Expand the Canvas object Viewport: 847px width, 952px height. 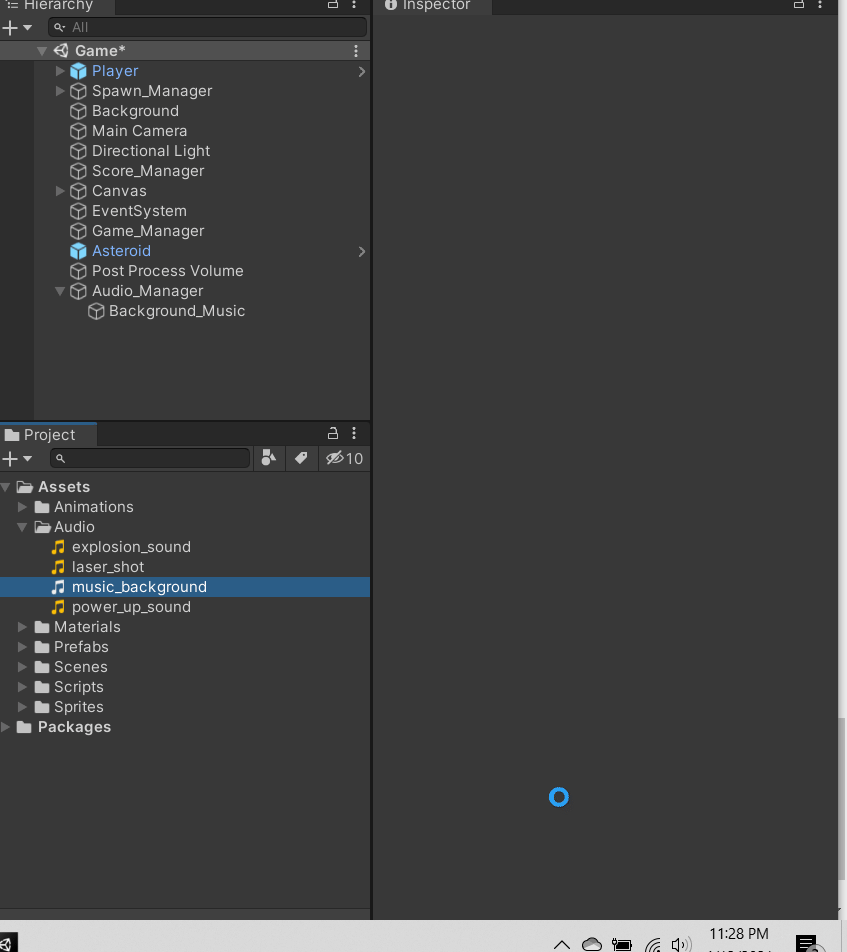point(60,191)
